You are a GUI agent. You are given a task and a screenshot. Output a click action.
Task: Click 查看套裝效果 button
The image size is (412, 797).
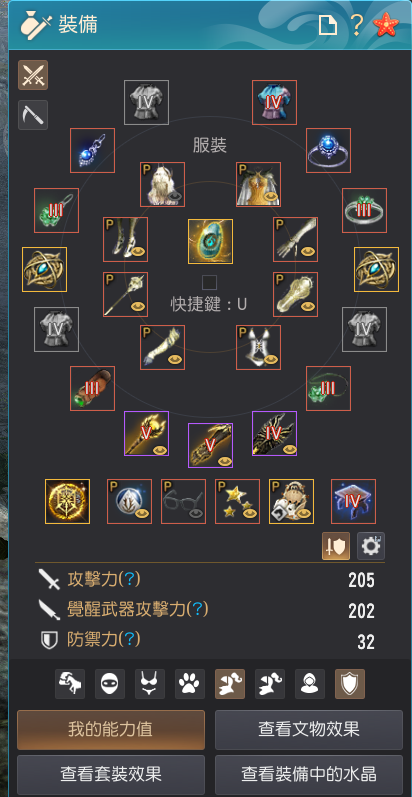[x=111, y=775]
